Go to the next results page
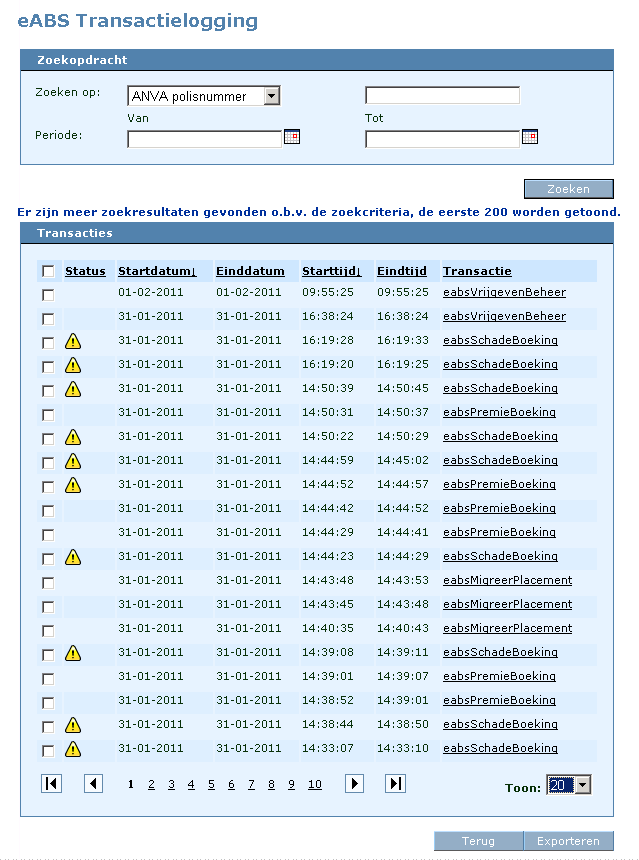This screenshot has width=639, height=860. 354,784
